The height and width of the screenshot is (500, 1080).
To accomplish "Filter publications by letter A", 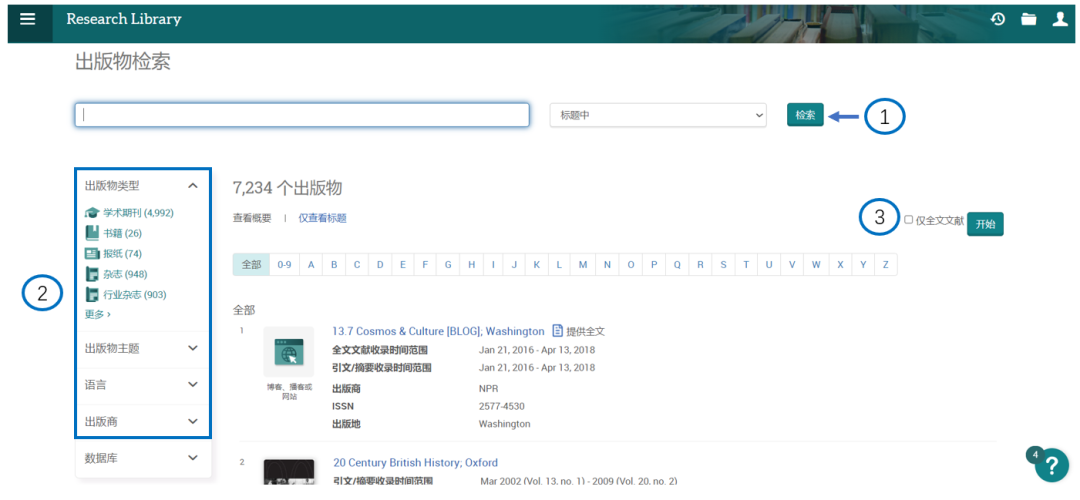I will (311, 264).
